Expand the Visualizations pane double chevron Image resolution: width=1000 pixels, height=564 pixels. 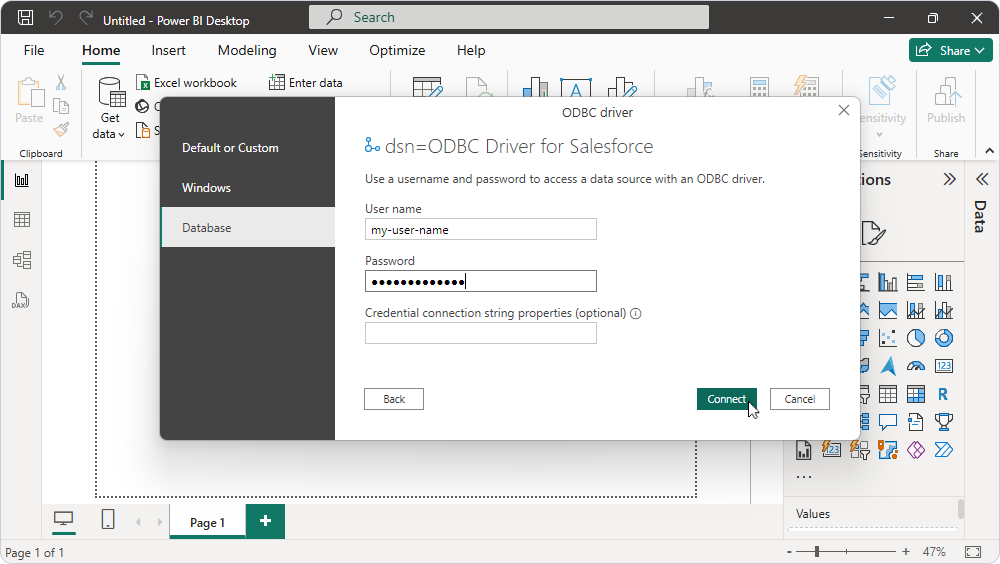pos(950,179)
